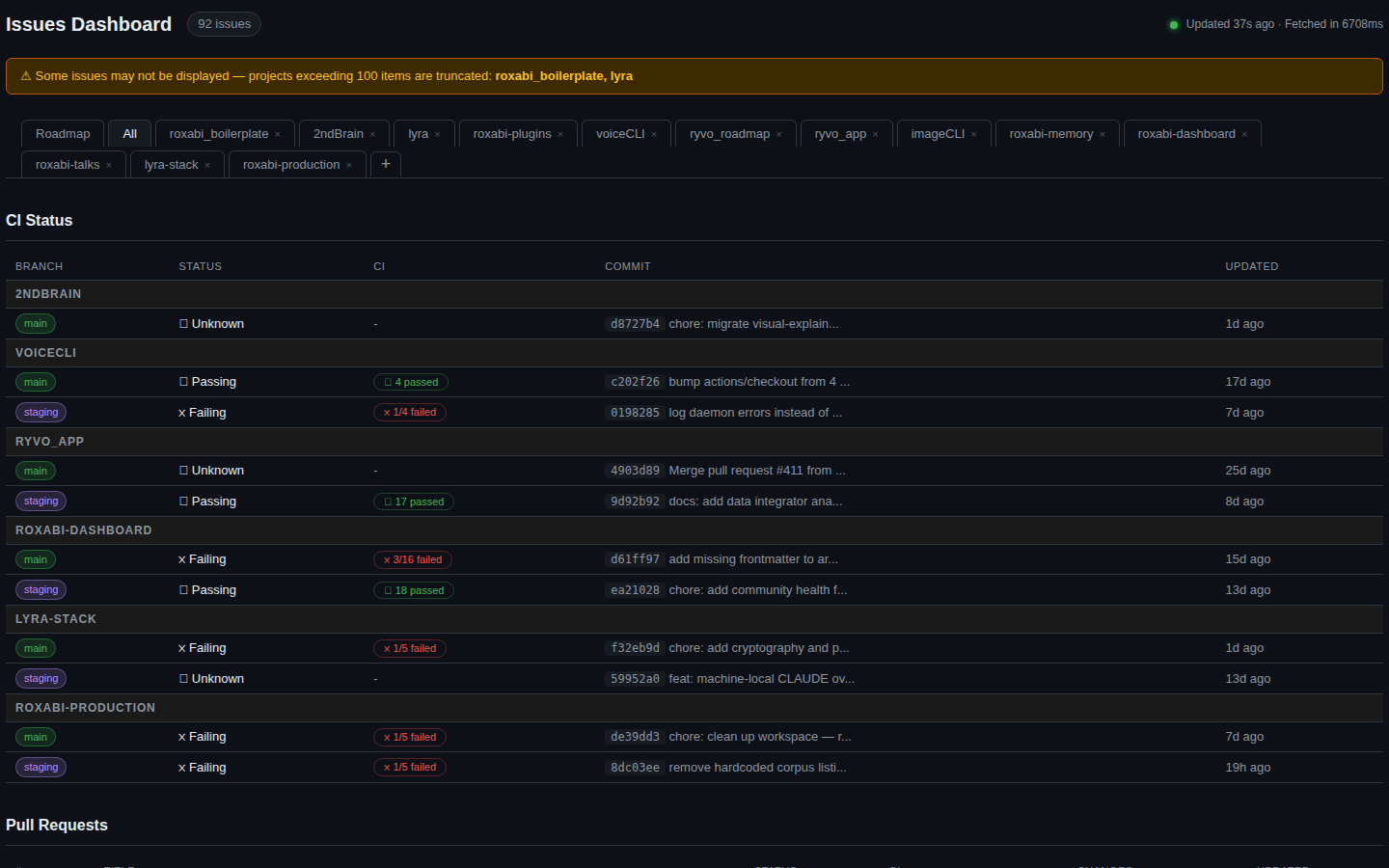Viewport: 1389px width, 868px height.
Task: Close the roxabi_boilerplate tab via its x
Action: [278, 135]
